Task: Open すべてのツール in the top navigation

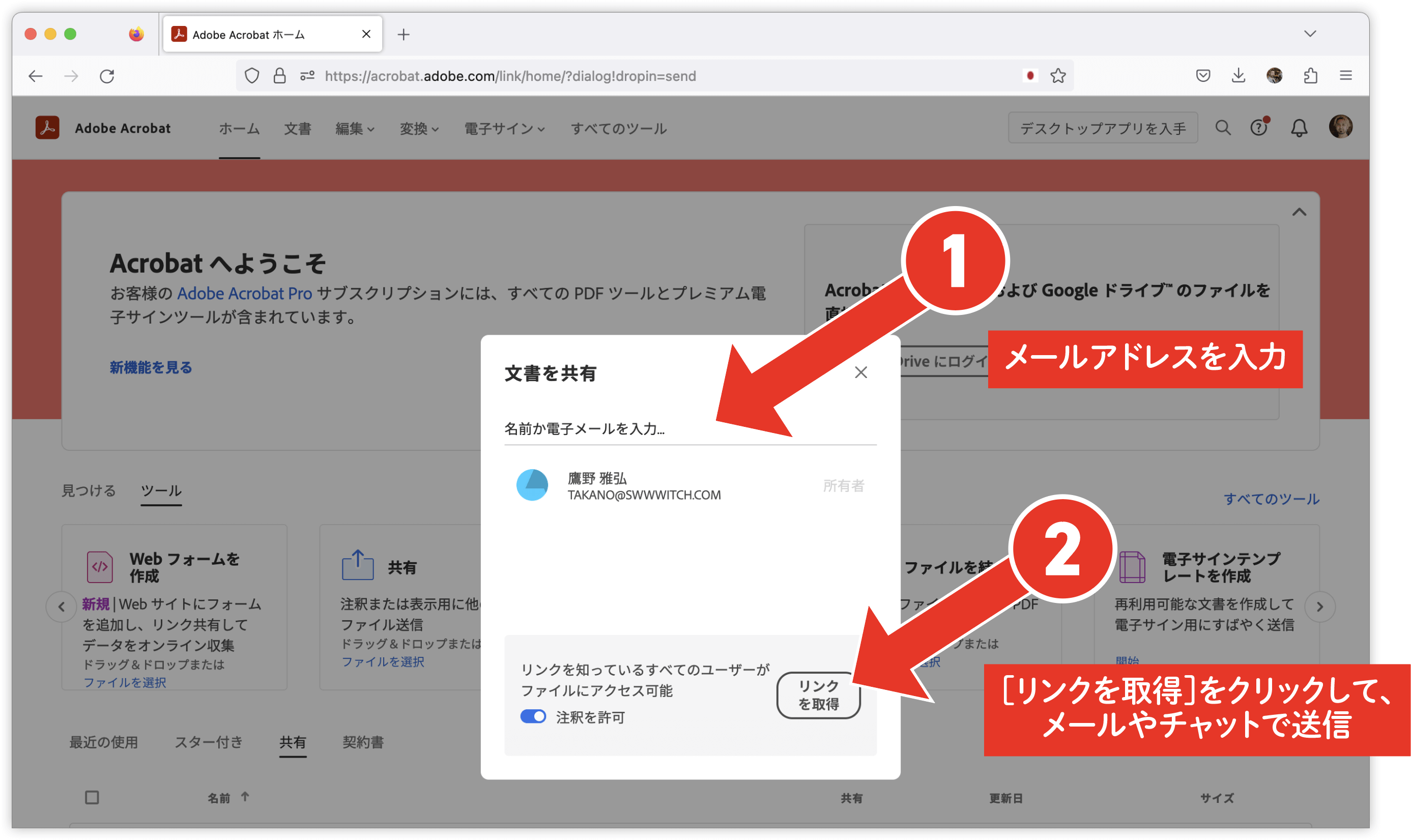Action: coord(619,129)
